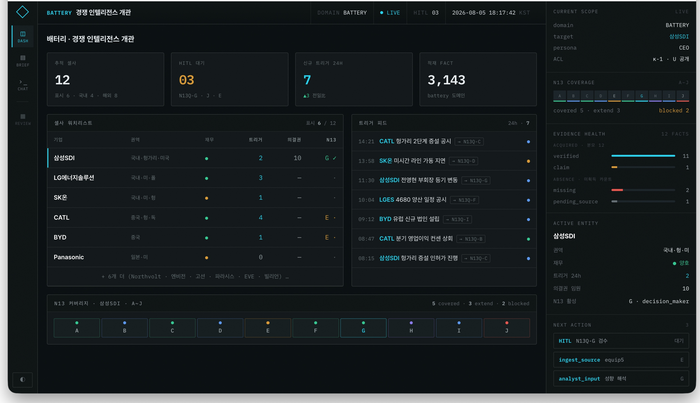The width and height of the screenshot is (700, 403).
Task: Click the DOMAIN BATTERY header field
Action: (342, 12)
